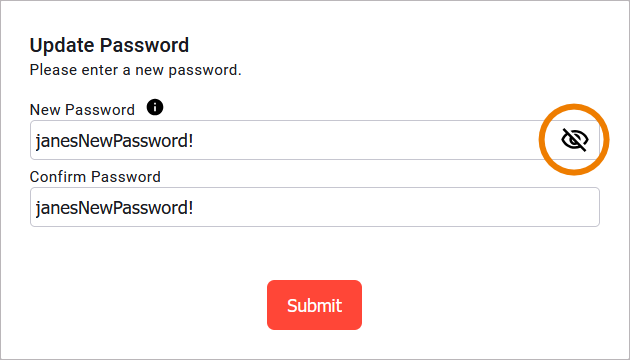630x360 pixels.
Task: Show password requirements via the info icon
Action: (155, 107)
